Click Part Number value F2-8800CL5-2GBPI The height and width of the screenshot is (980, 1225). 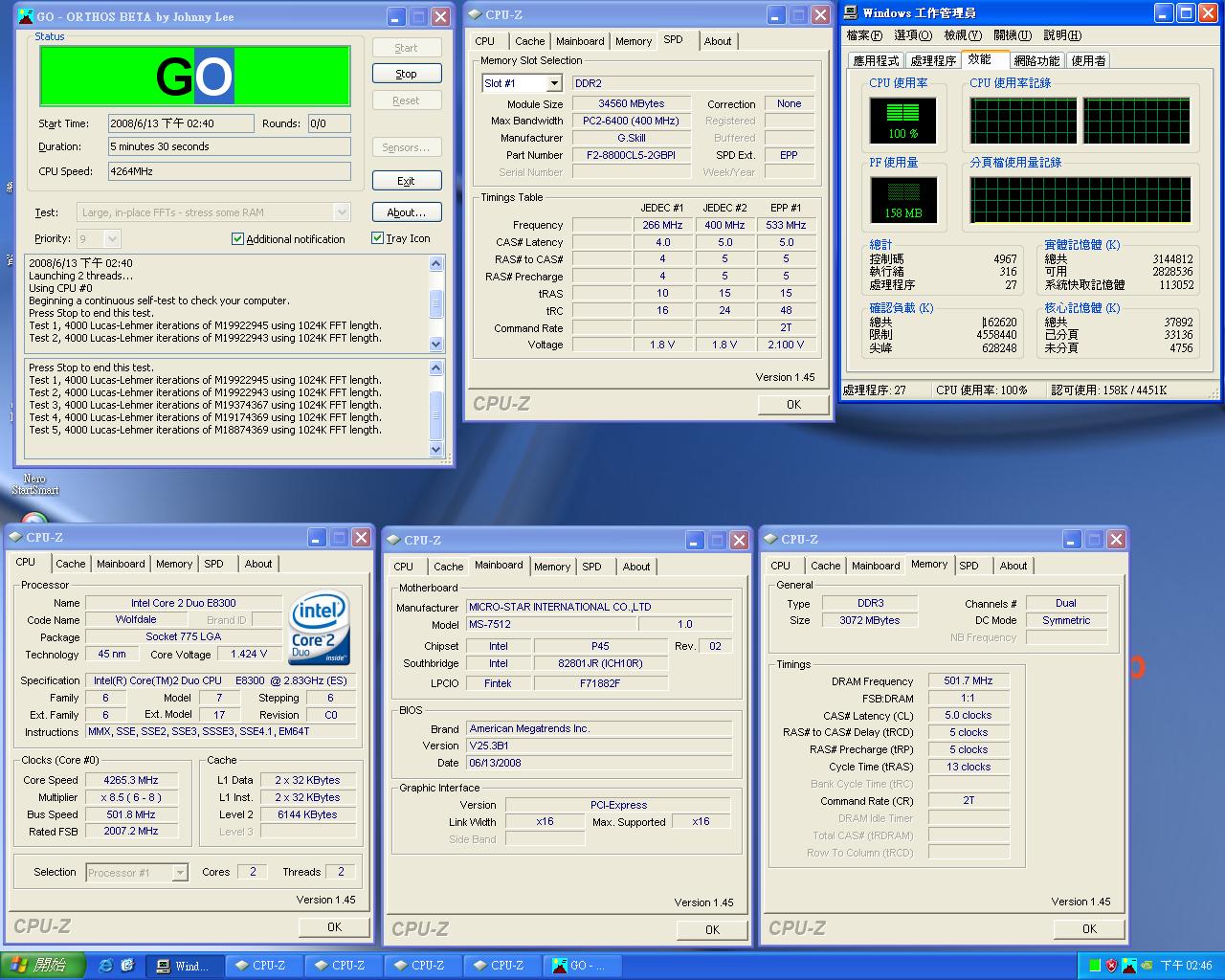click(632, 155)
